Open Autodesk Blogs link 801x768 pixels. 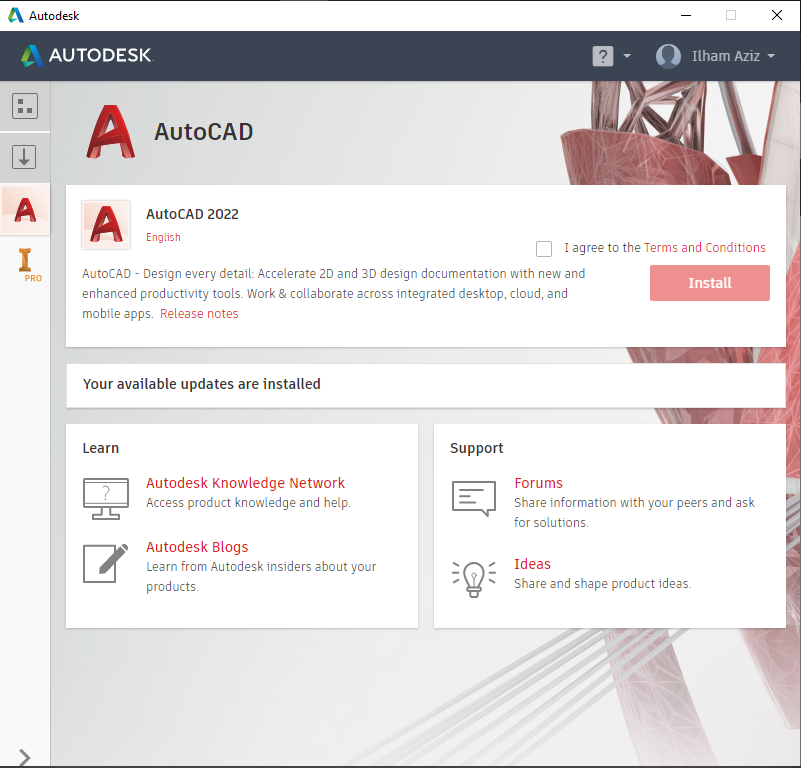click(x=197, y=547)
